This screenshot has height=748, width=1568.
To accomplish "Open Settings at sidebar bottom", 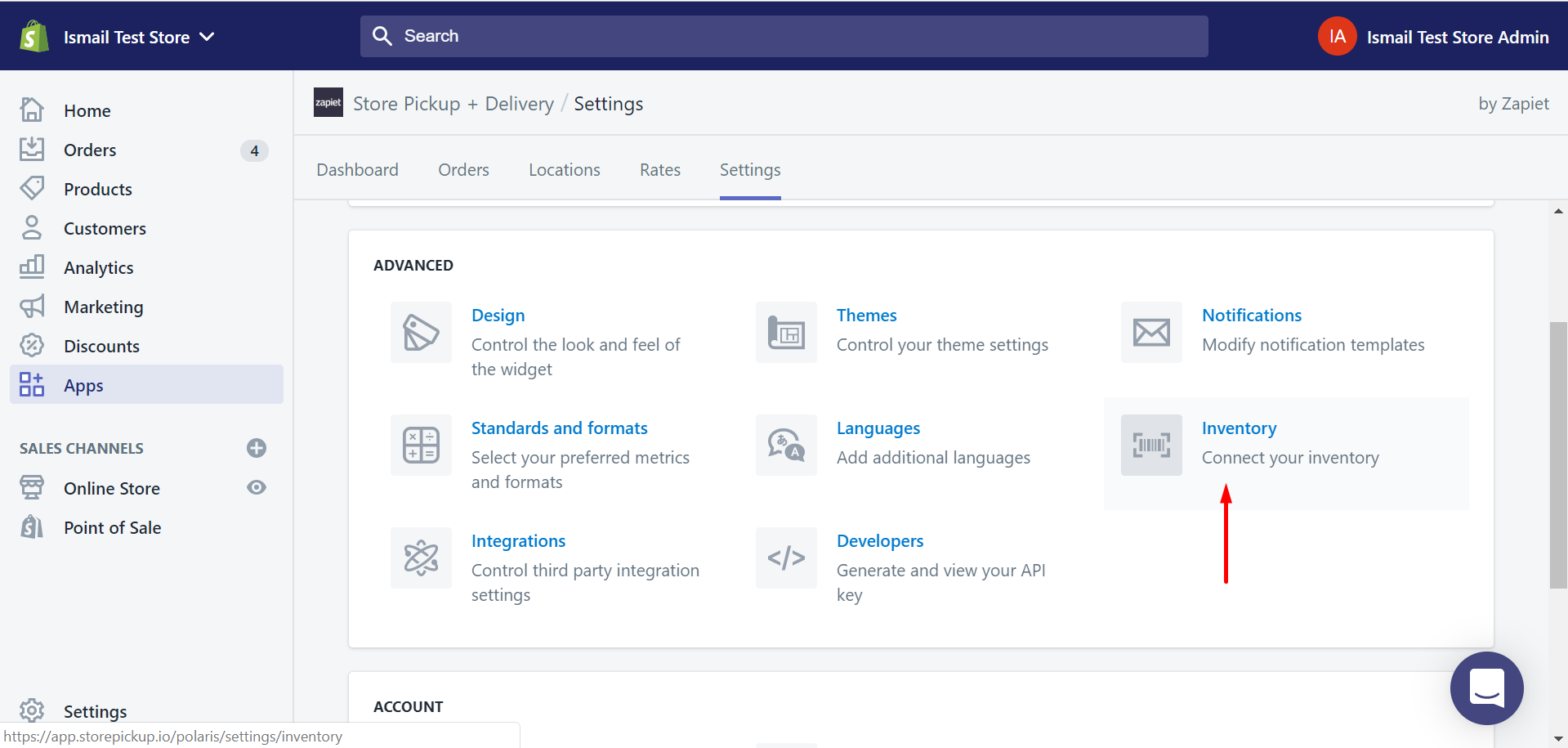I will [x=95, y=711].
